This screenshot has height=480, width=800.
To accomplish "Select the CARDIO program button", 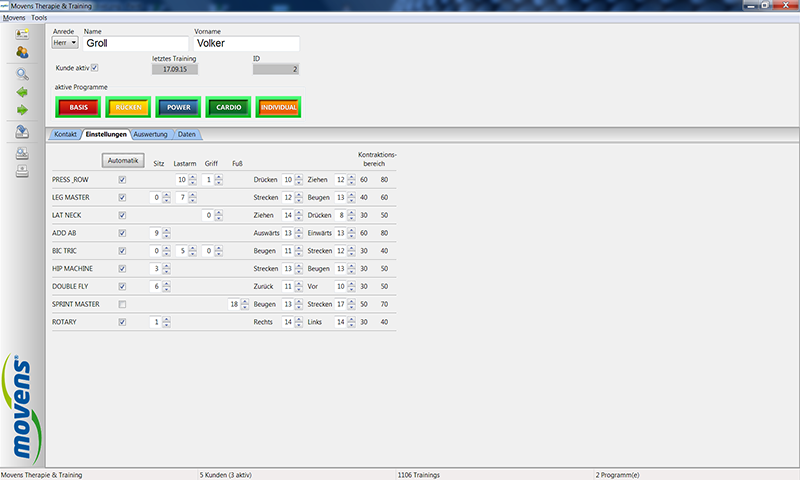I will tap(228, 106).
